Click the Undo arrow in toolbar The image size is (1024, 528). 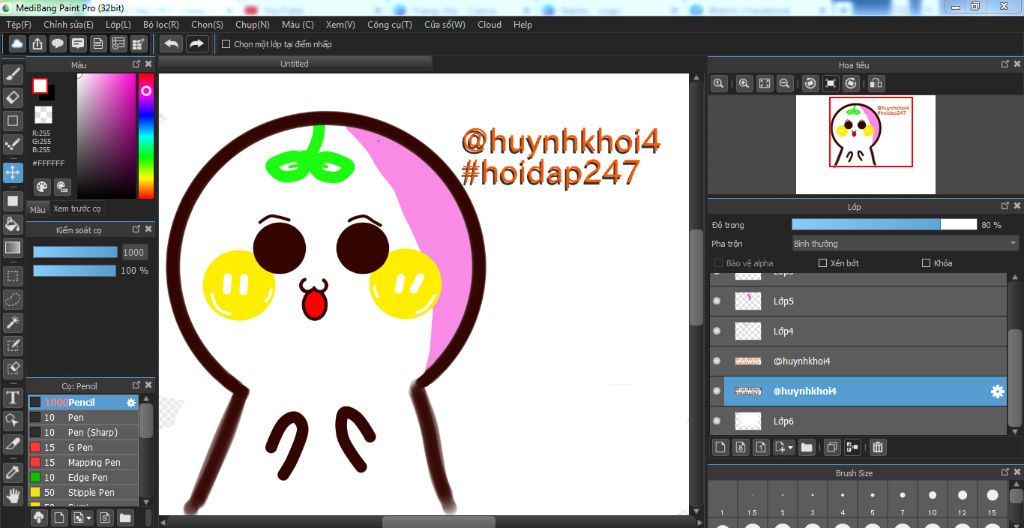click(x=172, y=44)
